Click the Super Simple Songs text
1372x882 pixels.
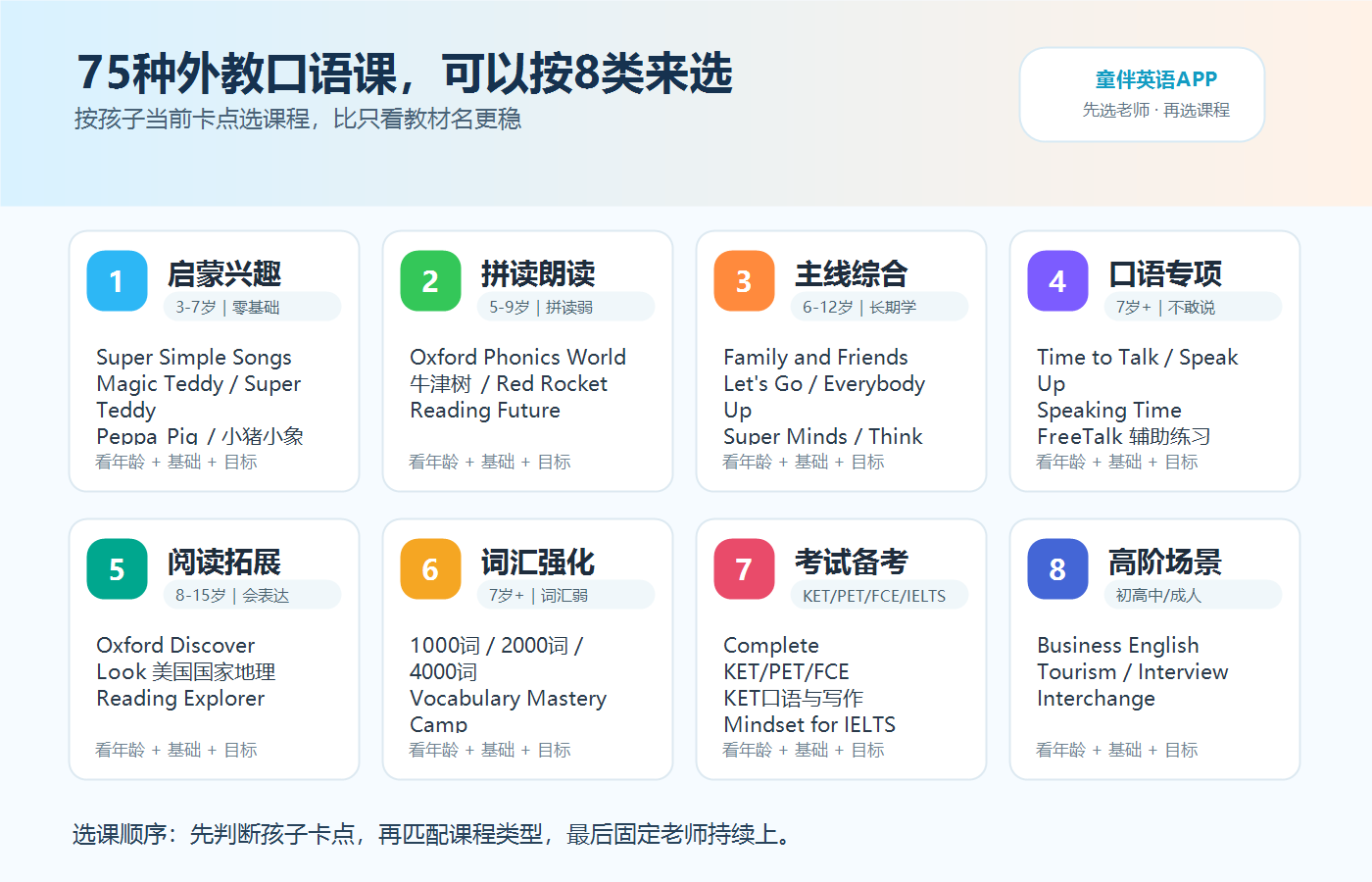194,358
